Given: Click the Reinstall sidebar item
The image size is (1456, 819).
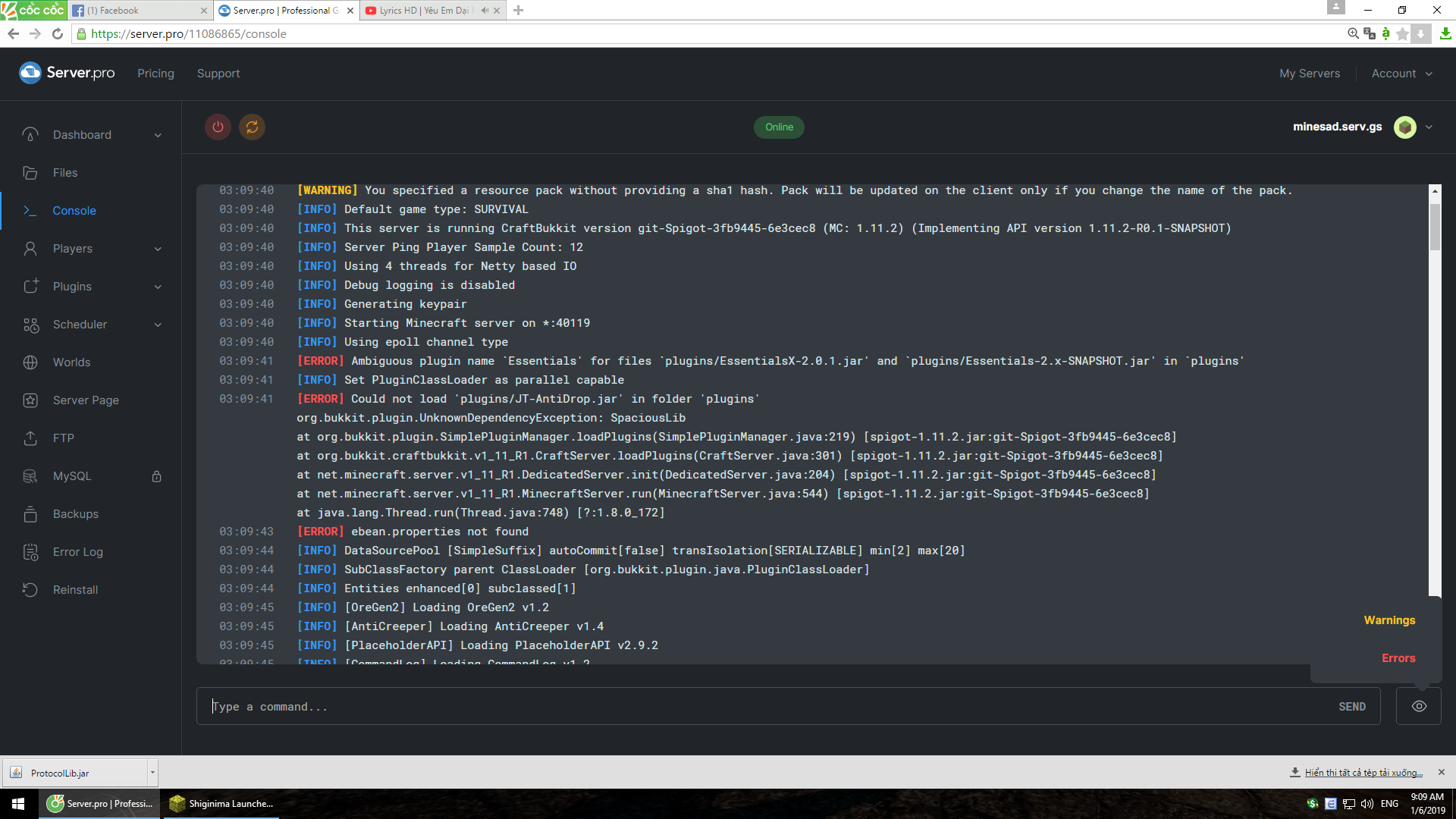Looking at the screenshot, I should pos(75,590).
